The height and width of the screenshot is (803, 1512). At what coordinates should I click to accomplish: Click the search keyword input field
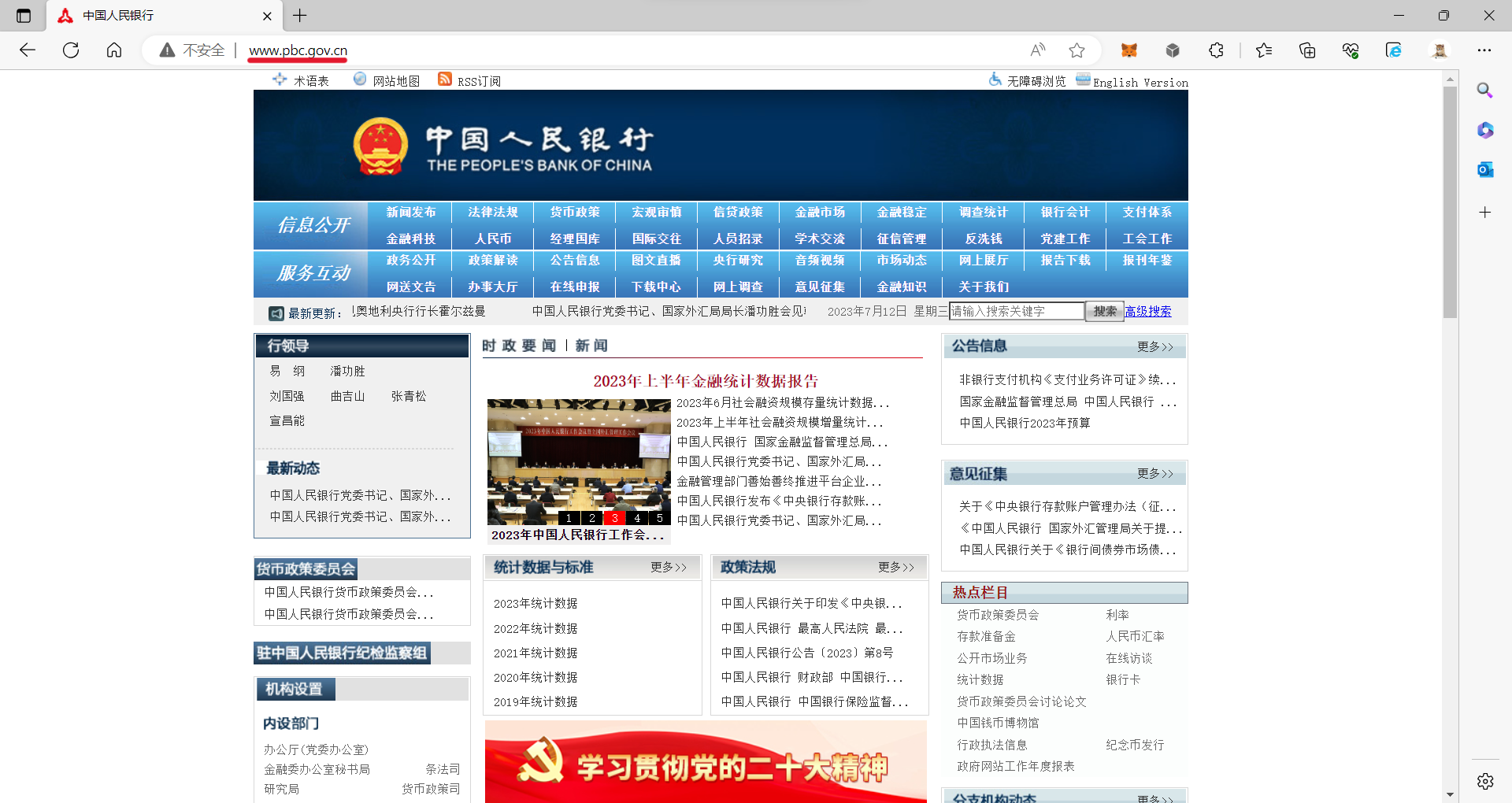[x=1016, y=312]
